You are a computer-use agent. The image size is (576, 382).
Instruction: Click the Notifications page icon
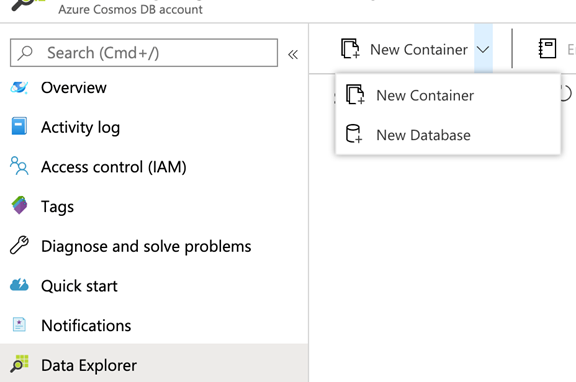click(19, 324)
